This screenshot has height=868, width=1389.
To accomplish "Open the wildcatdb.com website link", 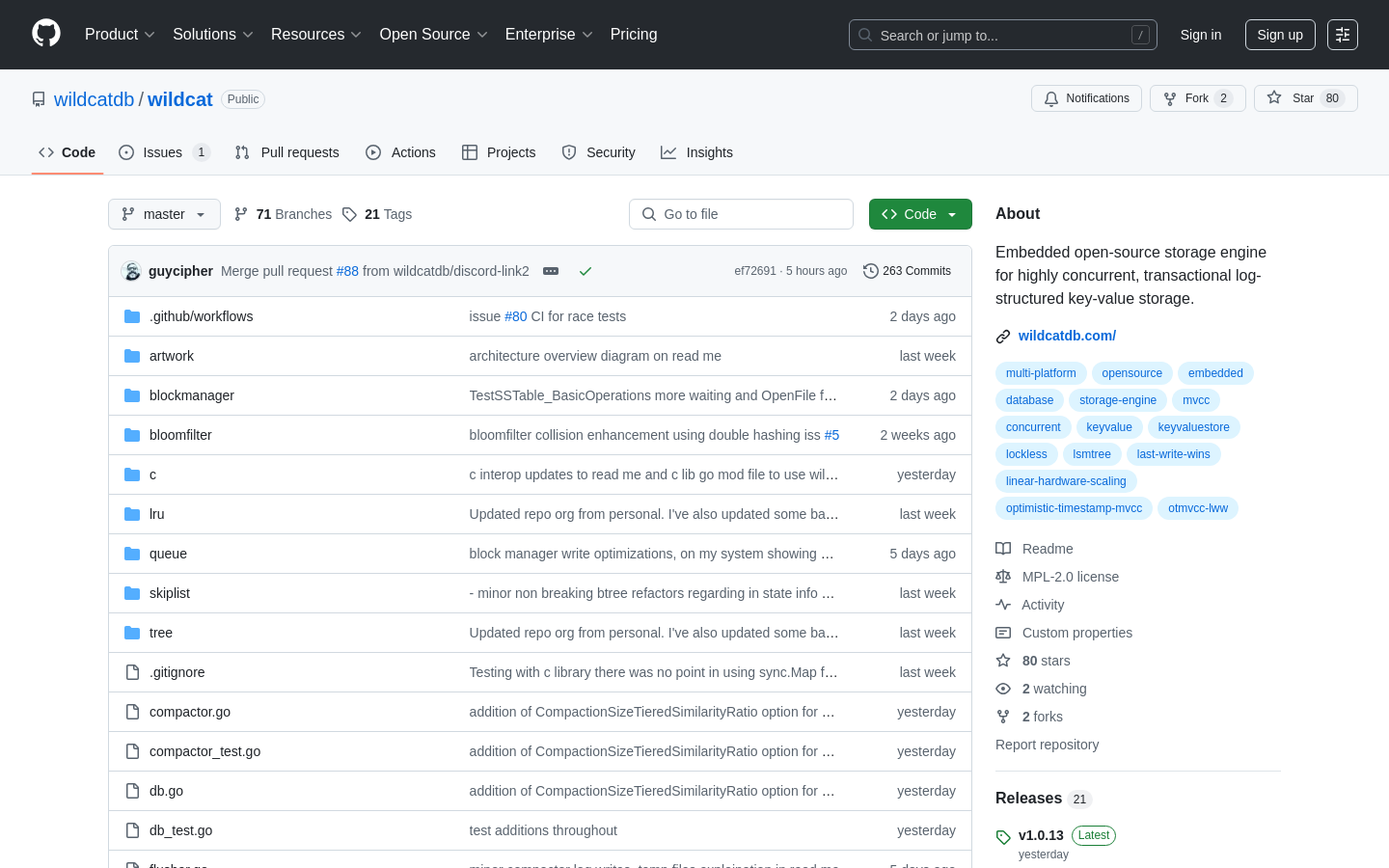I will coord(1067,336).
